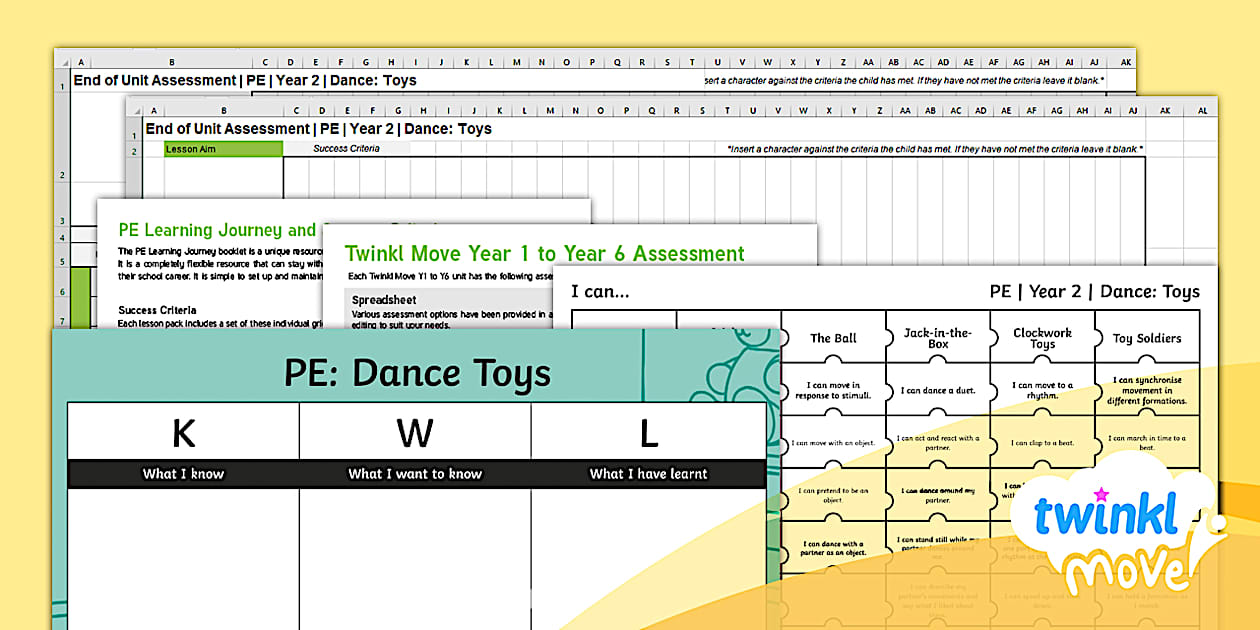
Task: Select the 'What I want to know' header bar
Action: click(x=414, y=474)
